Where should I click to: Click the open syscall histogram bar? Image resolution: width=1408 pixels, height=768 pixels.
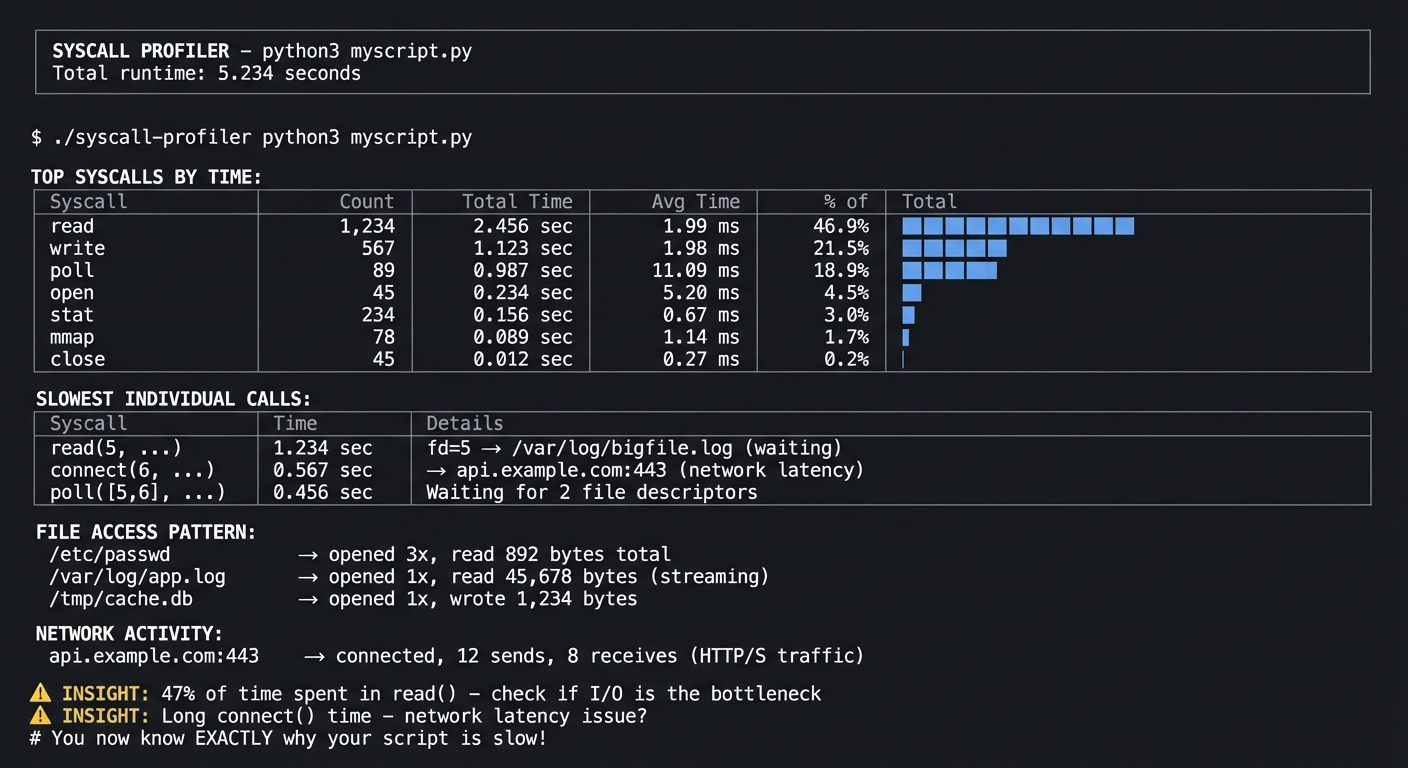click(x=910, y=292)
